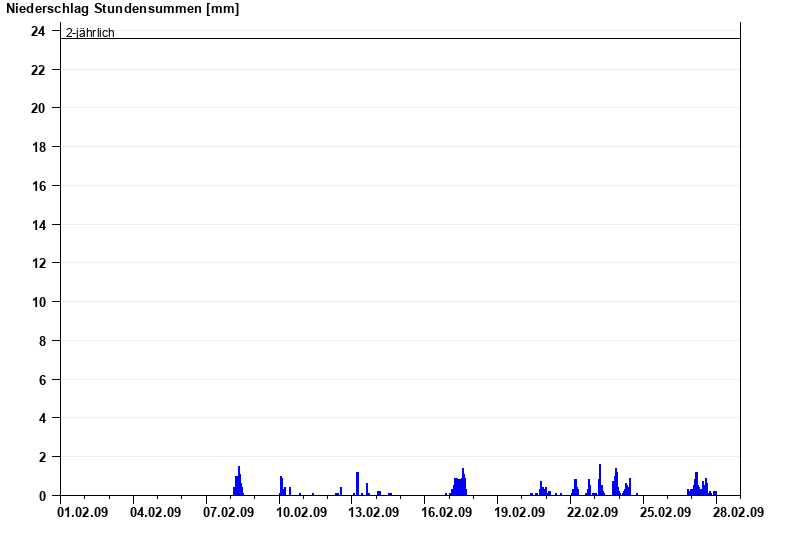This screenshot has width=800, height=550.
Task: Select the 01.02.09 date label
Action: pyautogui.click(x=84, y=512)
